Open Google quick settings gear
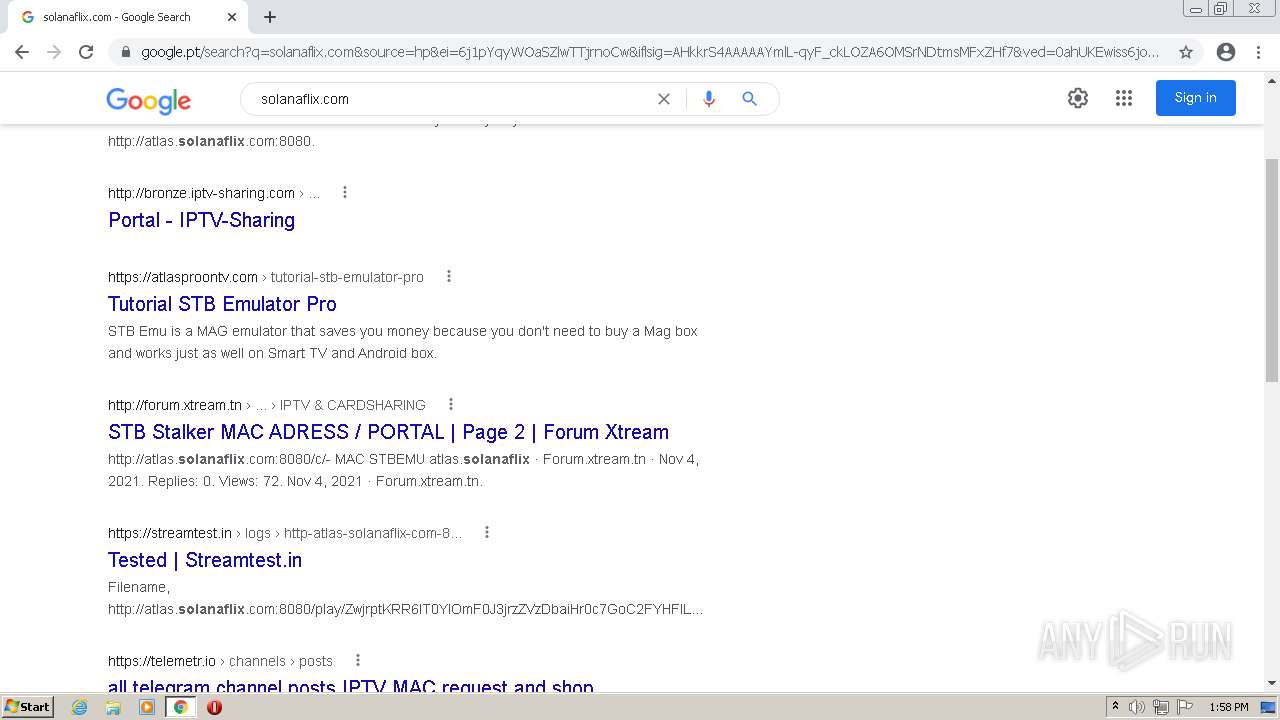 click(x=1077, y=98)
